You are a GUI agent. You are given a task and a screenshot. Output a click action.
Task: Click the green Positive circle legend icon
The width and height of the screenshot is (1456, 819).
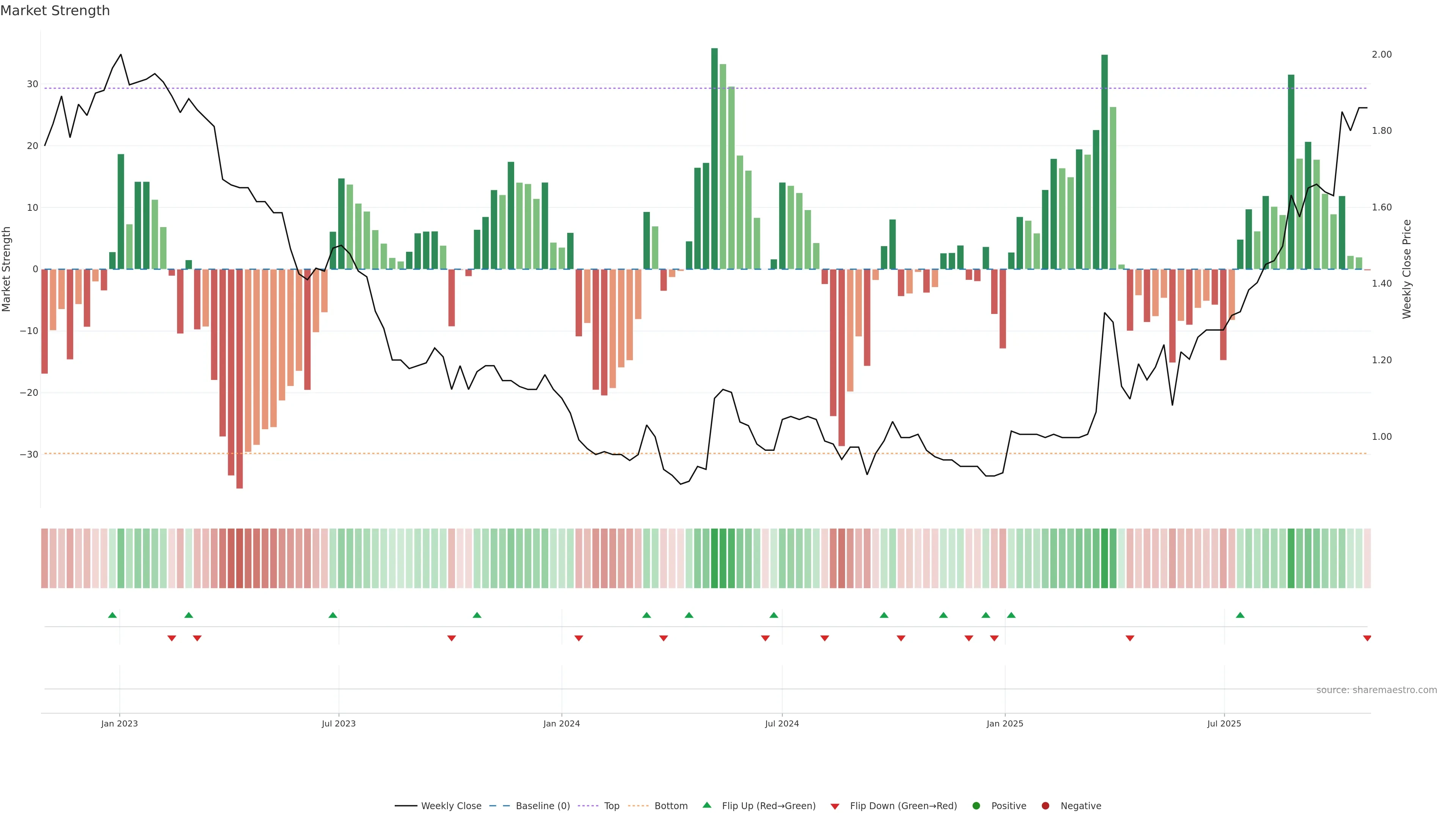(976, 806)
